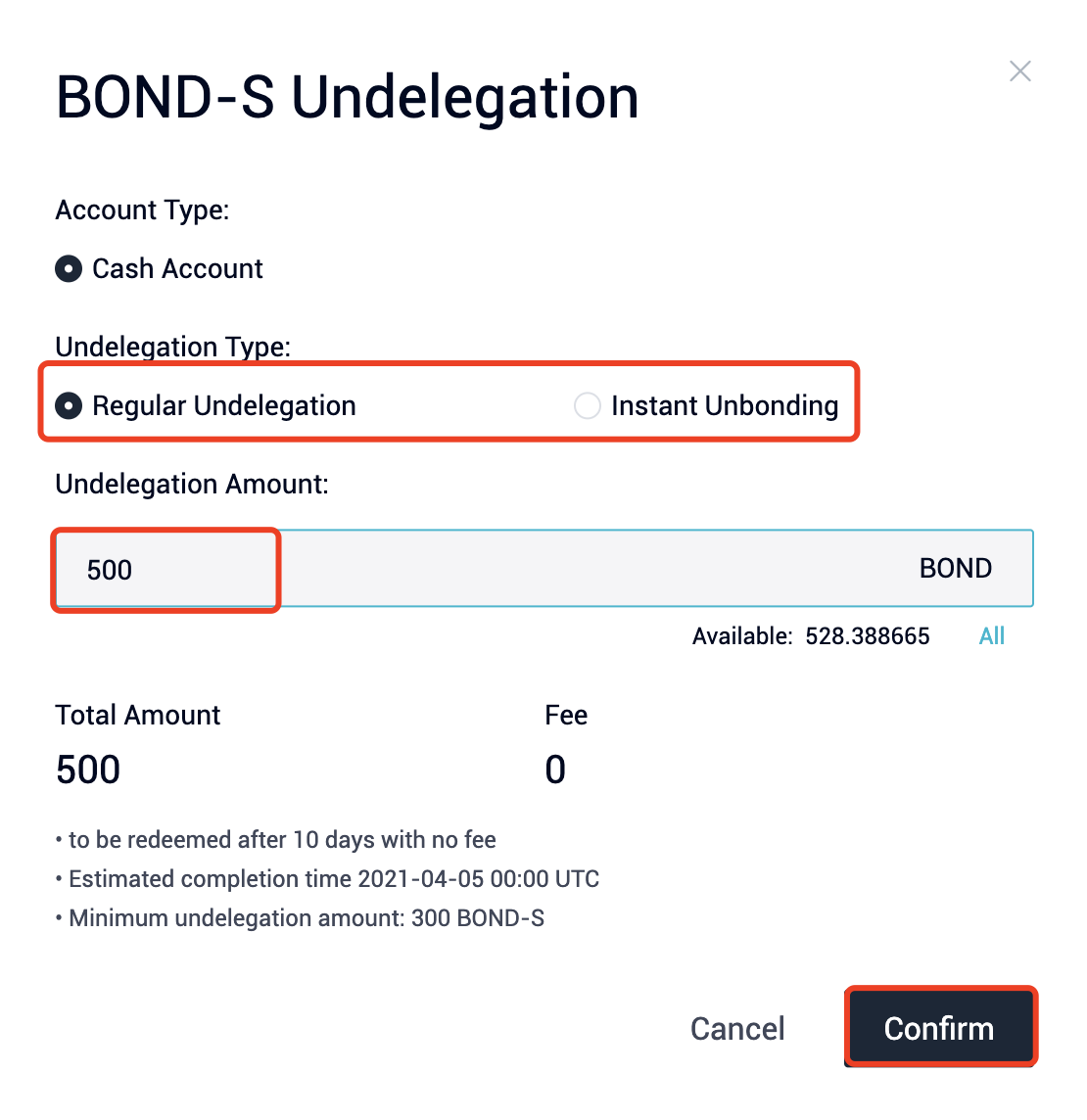Image resolution: width=1087 pixels, height=1120 pixels.
Task: Click the BOND currency label in amount field
Action: click(955, 569)
